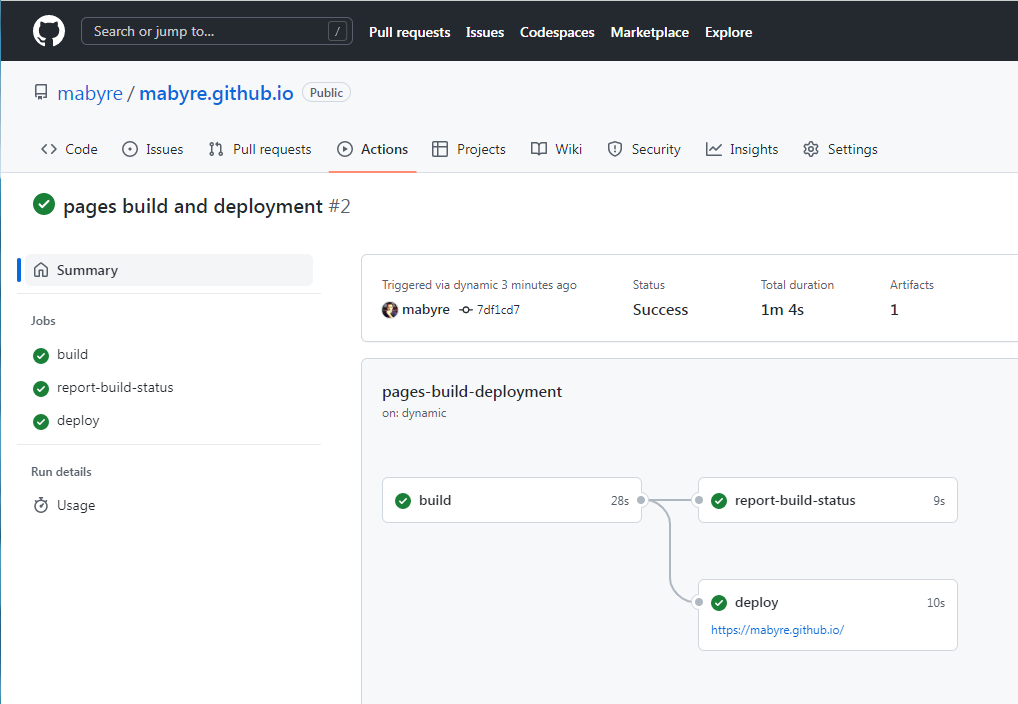Click the Public visibility badge
This screenshot has width=1018, height=704.
tap(327, 93)
